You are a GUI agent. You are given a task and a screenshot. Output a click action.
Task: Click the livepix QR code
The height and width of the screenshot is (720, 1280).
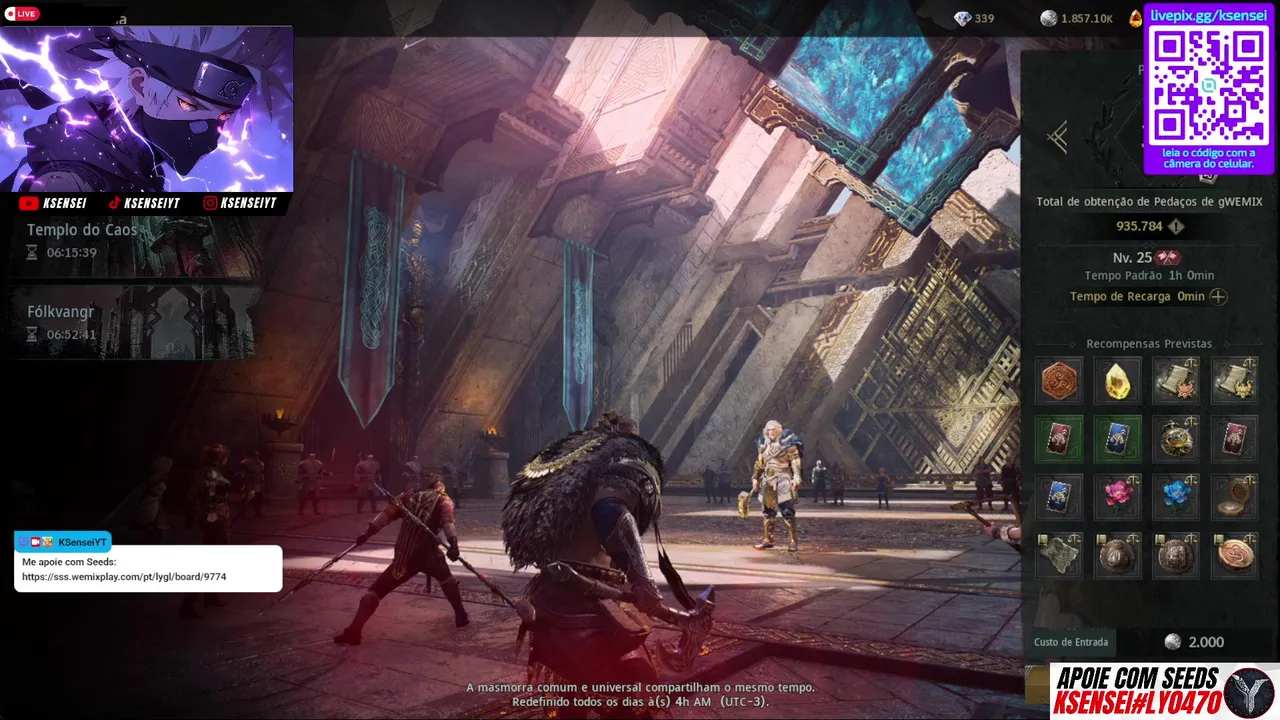pos(1209,85)
